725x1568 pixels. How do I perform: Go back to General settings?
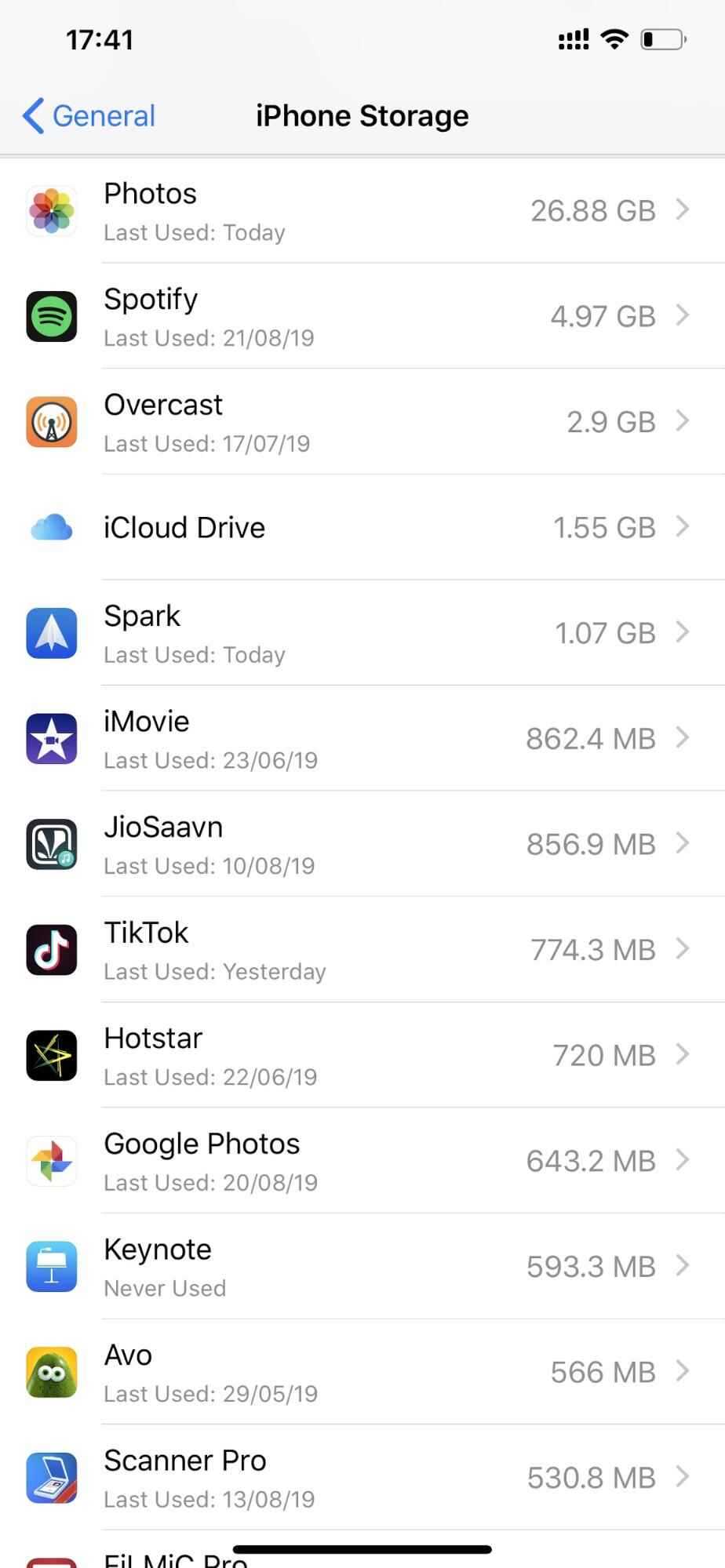(x=89, y=116)
